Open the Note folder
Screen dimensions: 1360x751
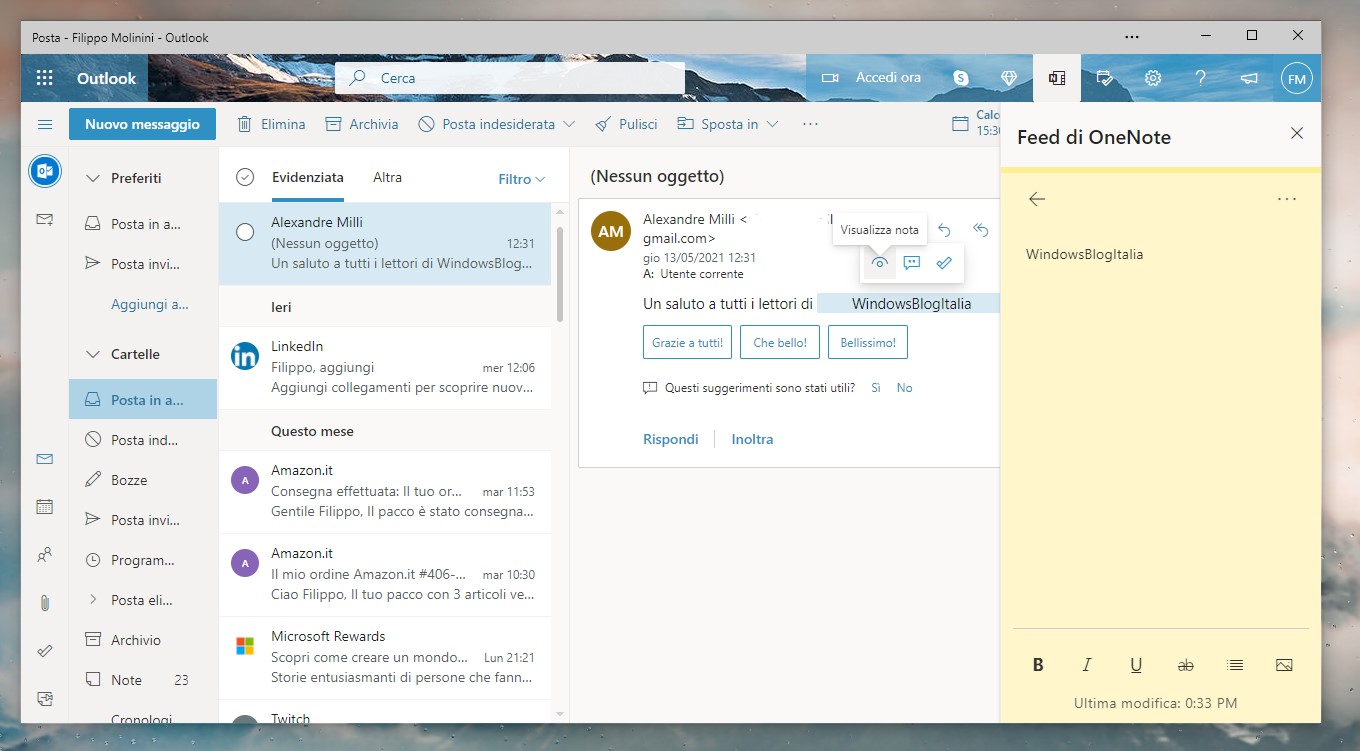coord(142,680)
